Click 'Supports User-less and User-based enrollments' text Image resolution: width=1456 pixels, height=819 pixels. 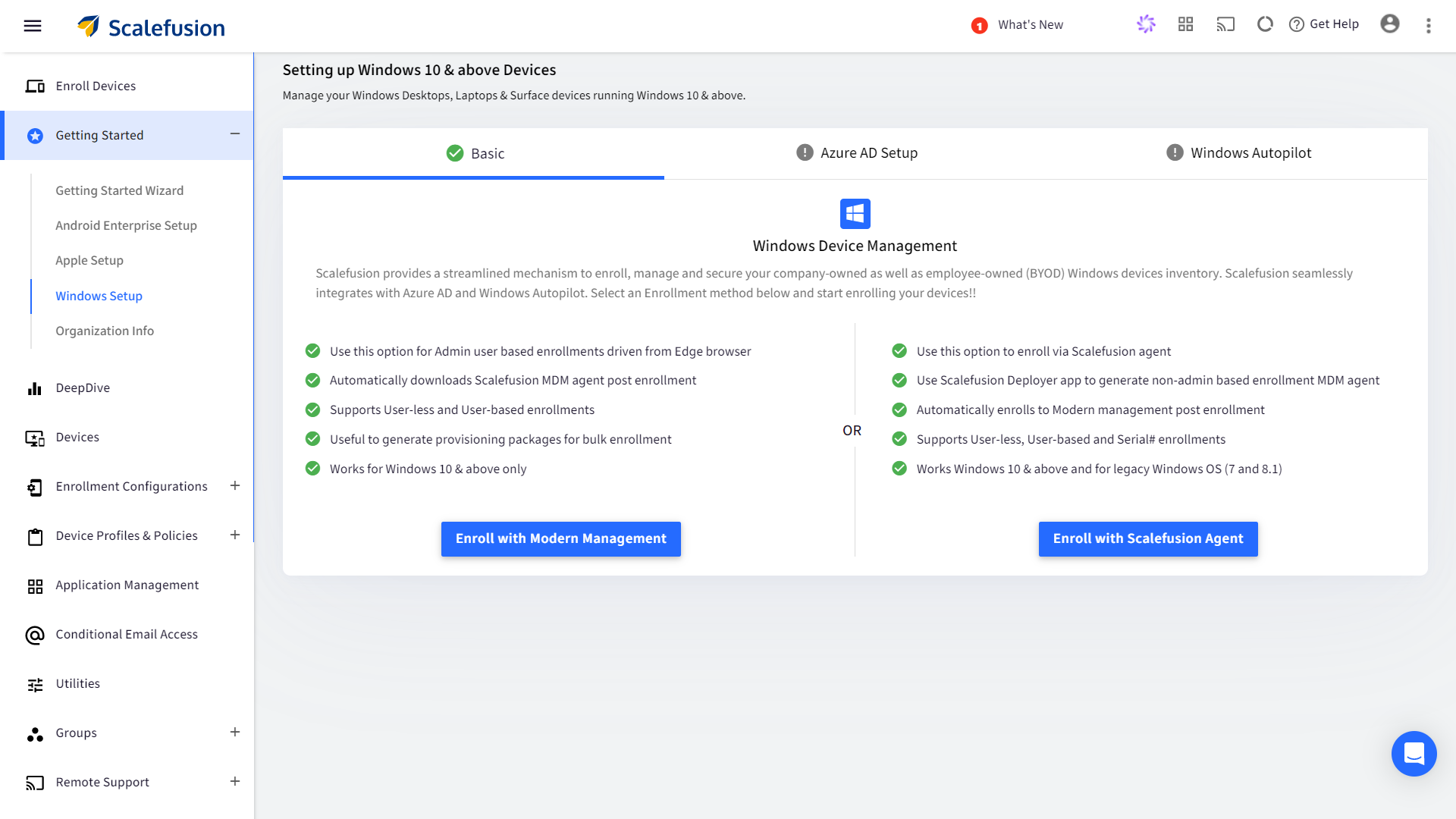click(x=462, y=409)
